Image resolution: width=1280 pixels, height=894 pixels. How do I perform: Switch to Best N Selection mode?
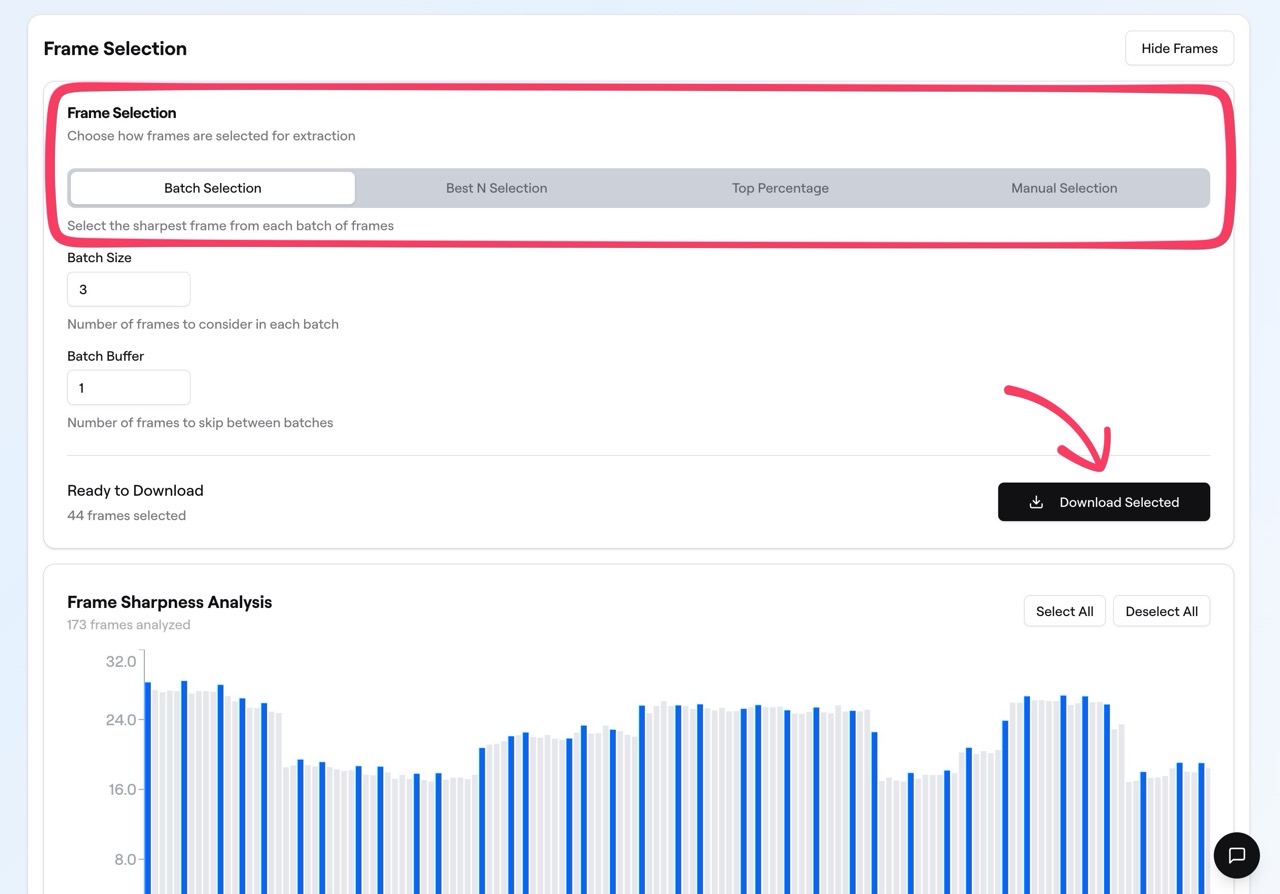pos(496,188)
